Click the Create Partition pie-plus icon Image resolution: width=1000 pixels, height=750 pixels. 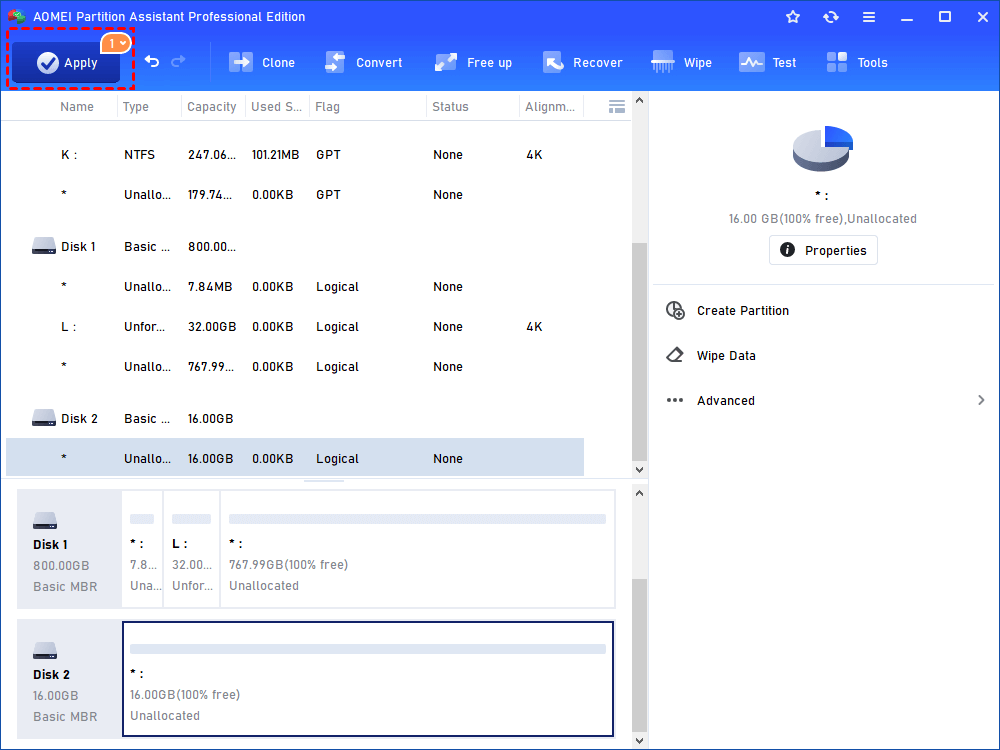pyautogui.click(x=675, y=311)
